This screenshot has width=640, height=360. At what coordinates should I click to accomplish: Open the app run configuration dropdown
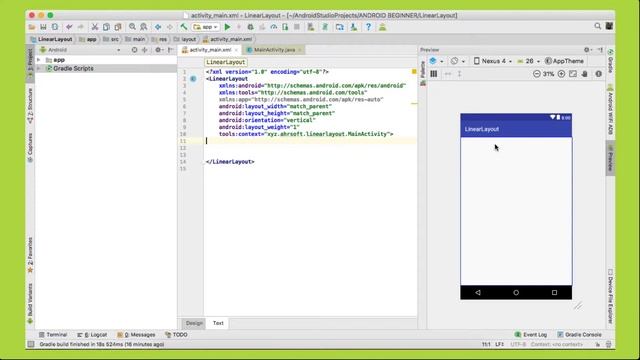click(206, 27)
